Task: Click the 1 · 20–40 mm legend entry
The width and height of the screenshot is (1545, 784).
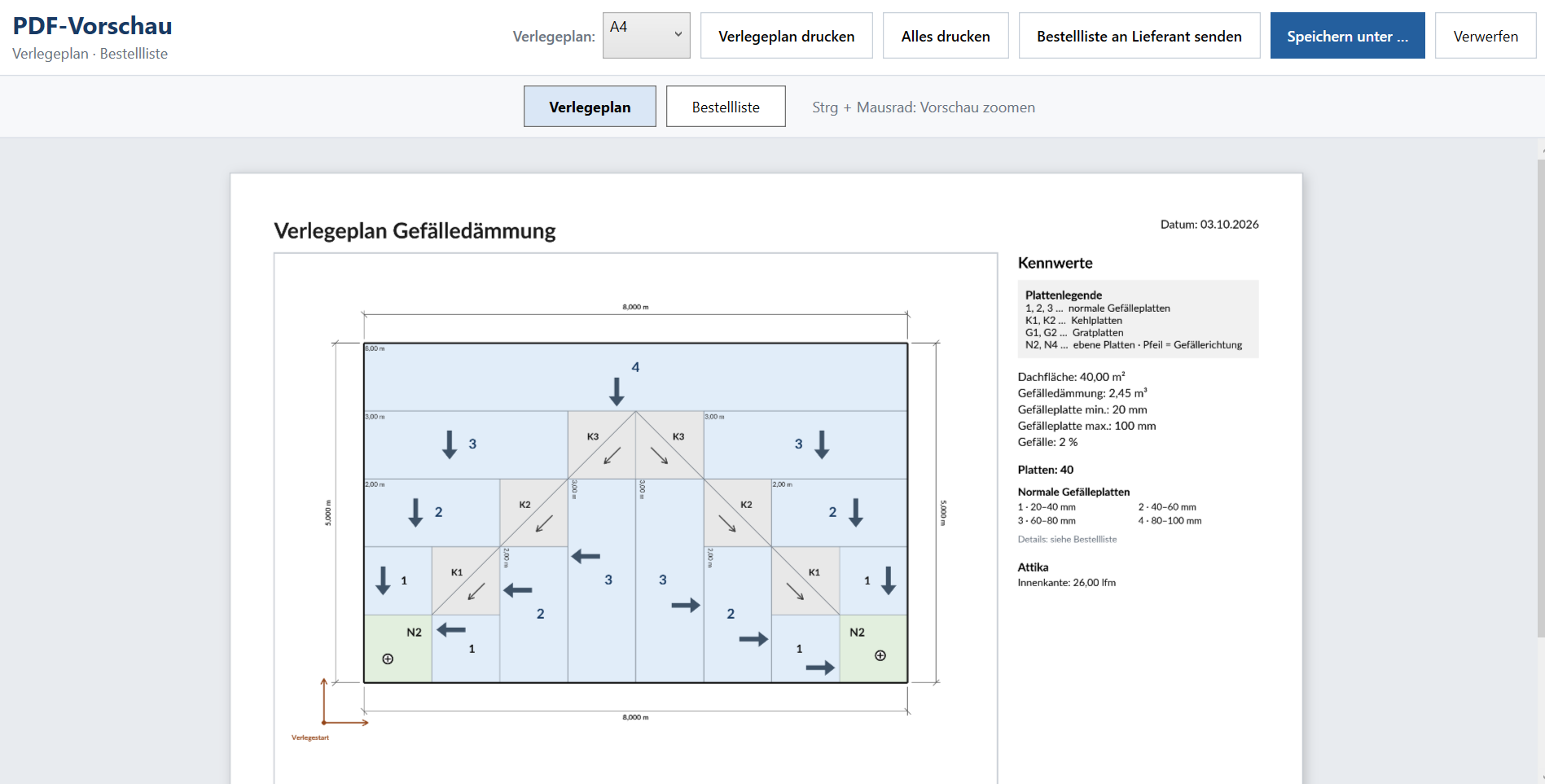Action: (x=1047, y=507)
